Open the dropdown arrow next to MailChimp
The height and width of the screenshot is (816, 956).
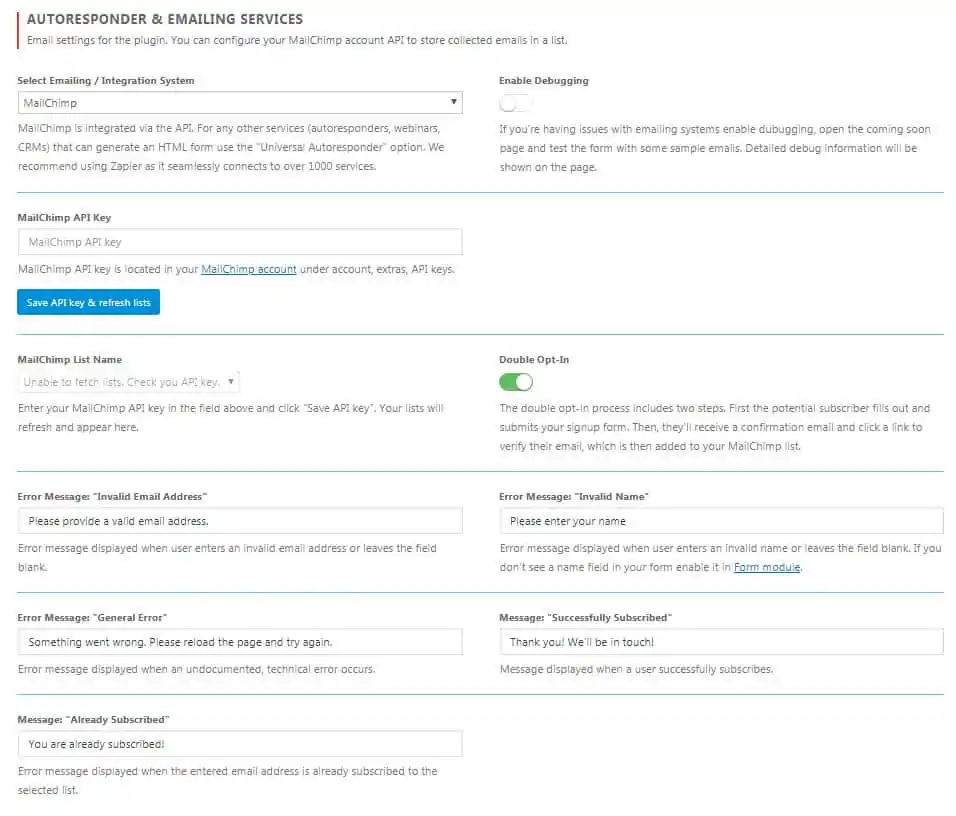click(453, 102)
